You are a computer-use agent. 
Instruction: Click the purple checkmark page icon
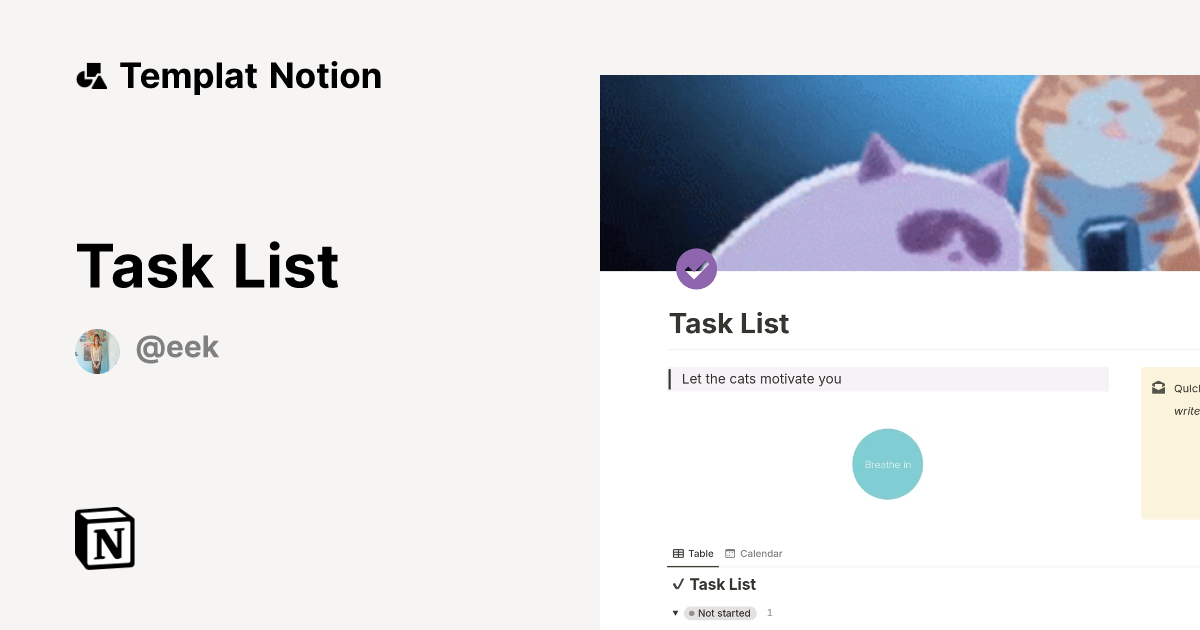(x=697, y=269)
